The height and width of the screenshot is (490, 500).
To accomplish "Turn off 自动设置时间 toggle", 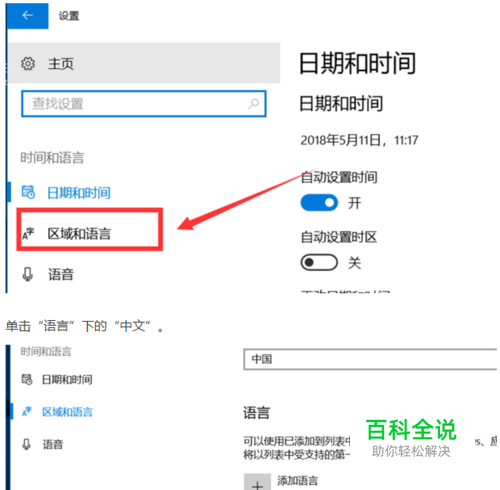I will pyautogui.click(x=319, y=203).
